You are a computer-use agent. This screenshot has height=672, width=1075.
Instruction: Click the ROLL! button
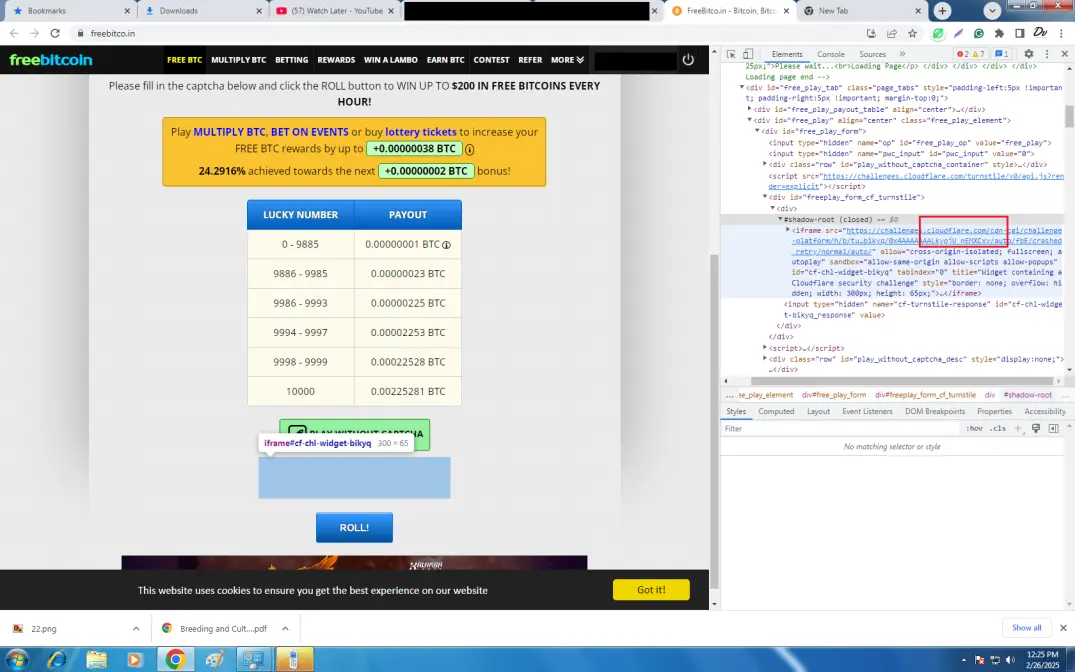pyautogui.click(x=354, y=527)
